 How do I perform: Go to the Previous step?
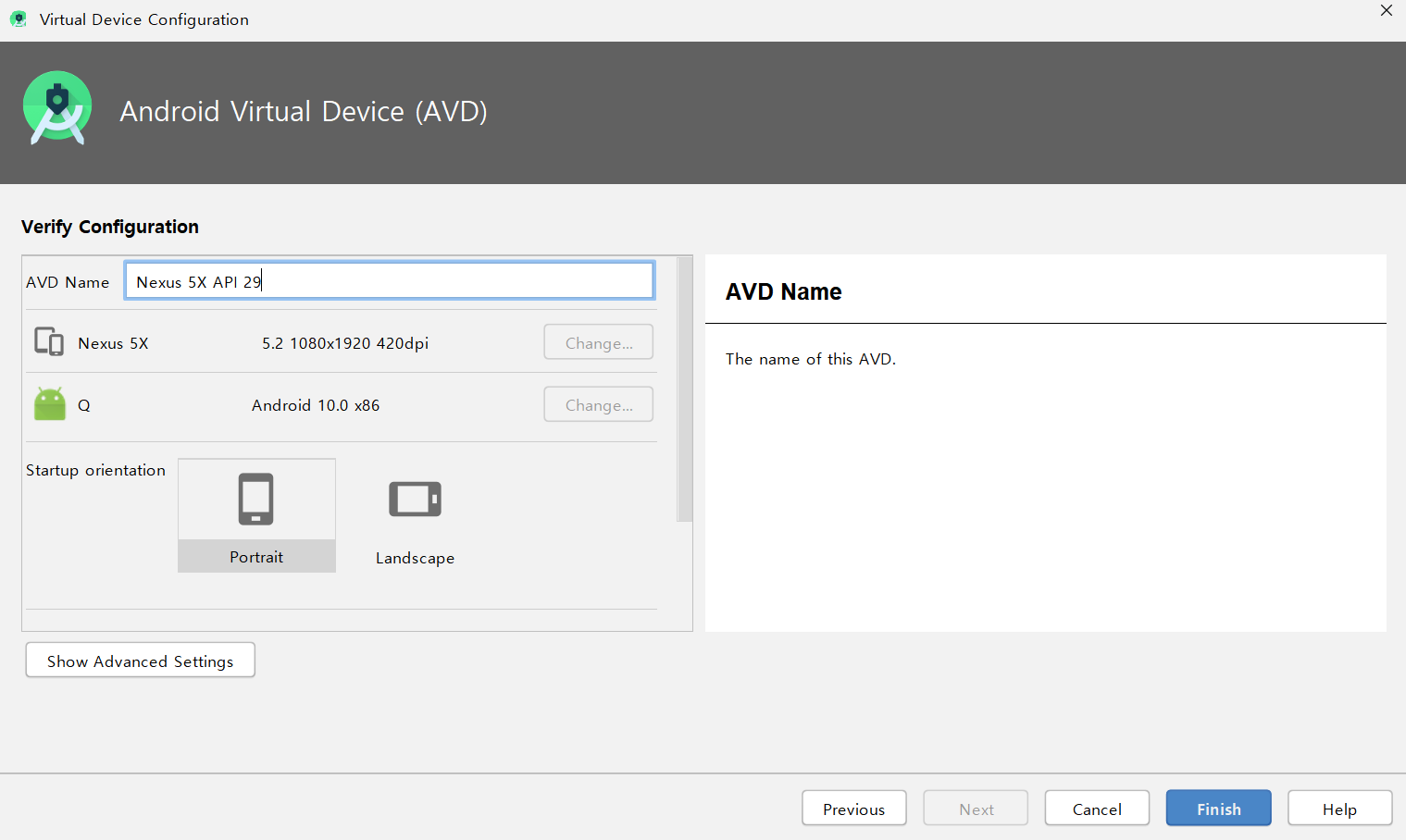point(853,809)
